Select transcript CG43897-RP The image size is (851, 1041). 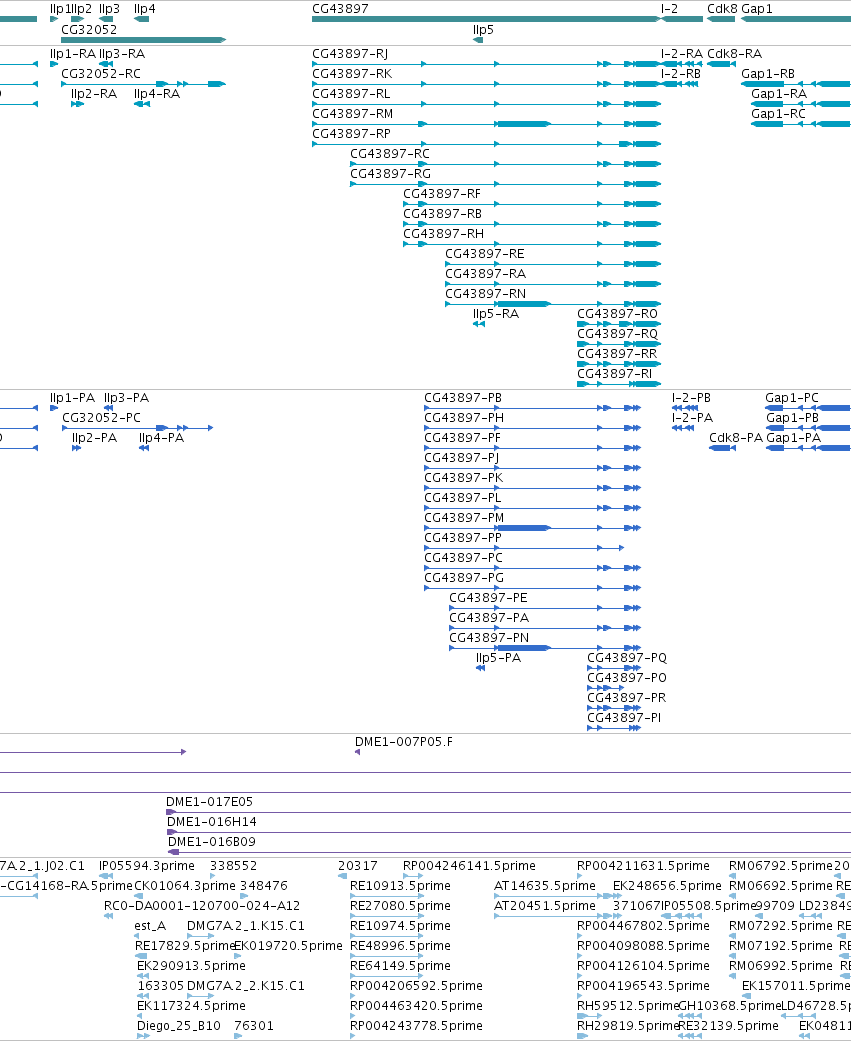pyautogui.click(x=351, y=133)
